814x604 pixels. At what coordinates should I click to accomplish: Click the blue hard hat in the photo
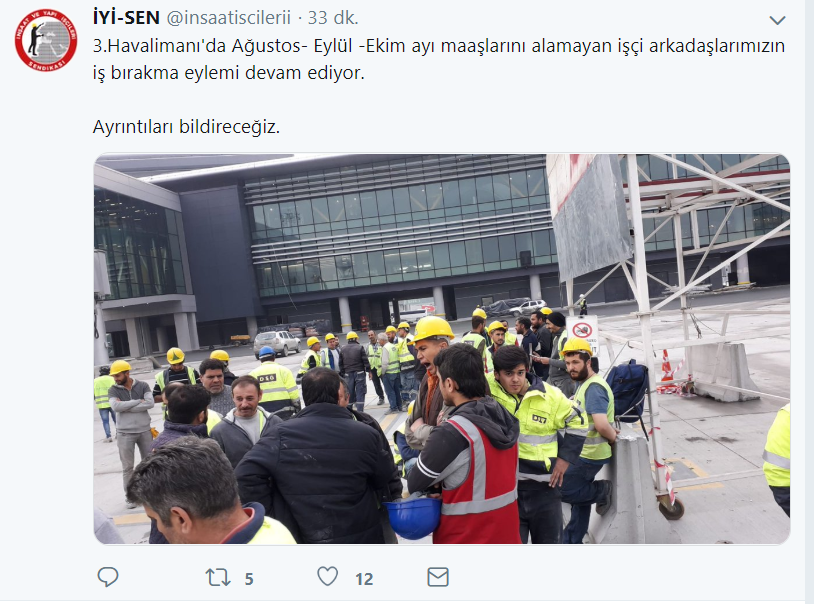(x=413, y=516)
